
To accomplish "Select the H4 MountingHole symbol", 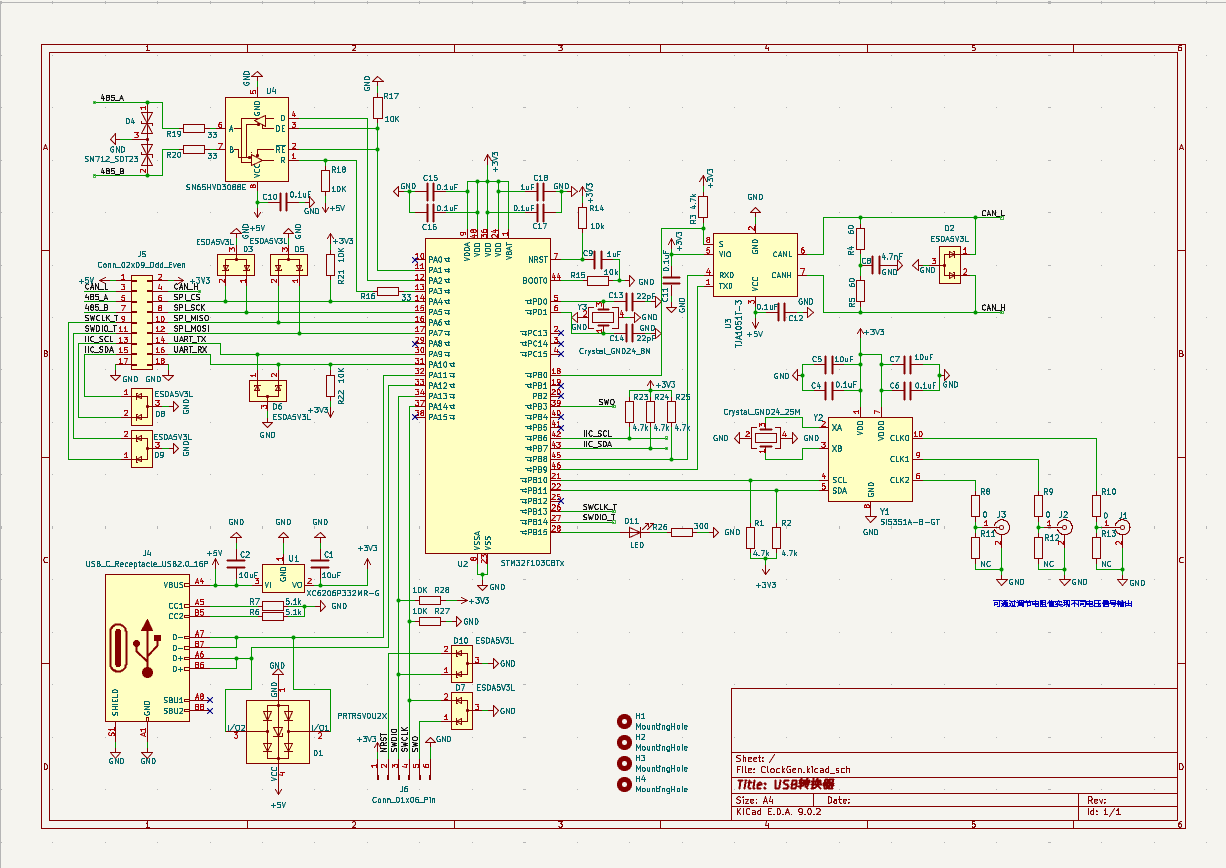I will coord(626,784).
